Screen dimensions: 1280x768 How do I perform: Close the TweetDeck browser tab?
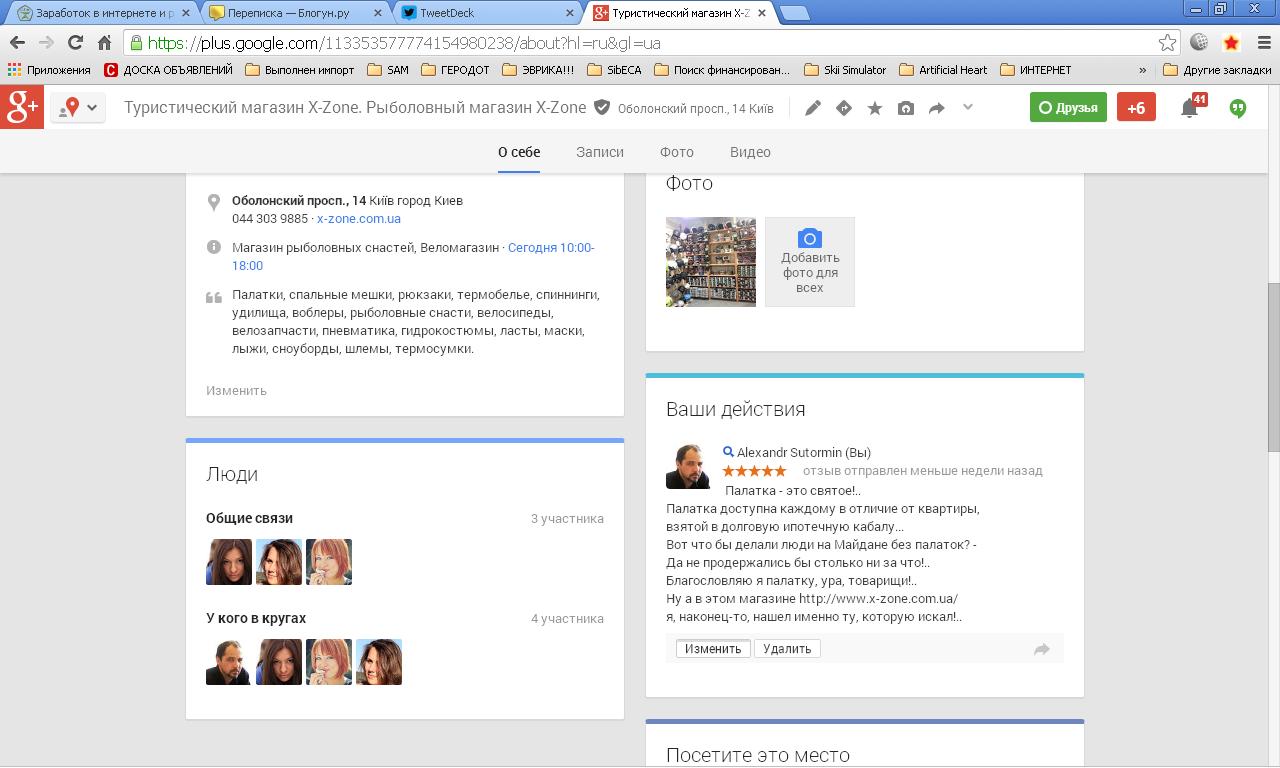tap(570, 13)
